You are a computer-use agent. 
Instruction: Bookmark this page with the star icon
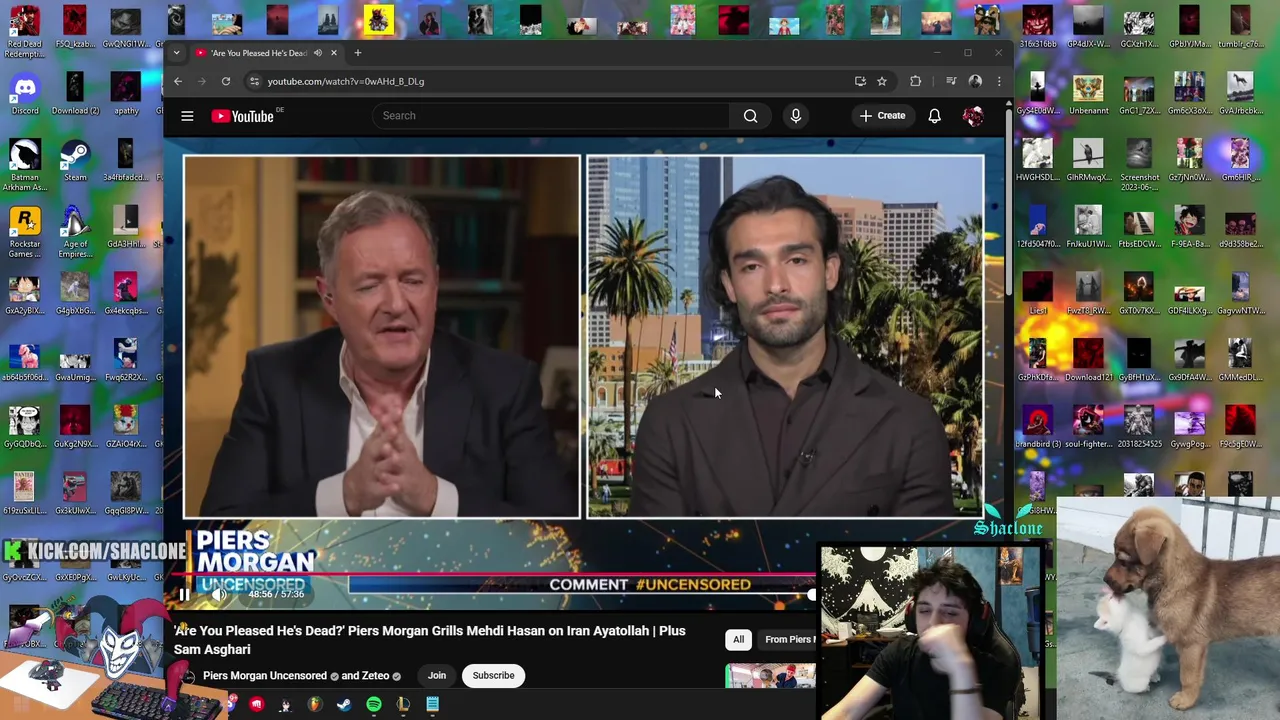tap(882, 81)
